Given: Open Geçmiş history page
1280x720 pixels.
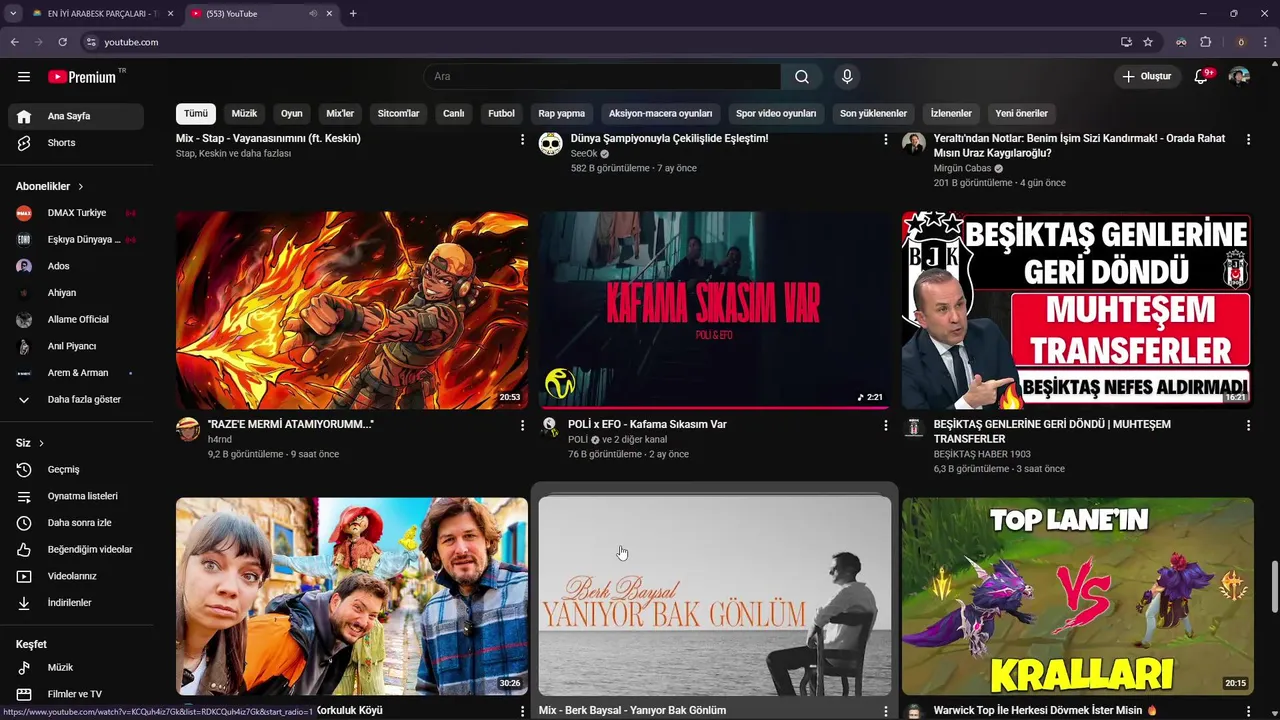Looking at the screenshot, I should click(76, 470).
